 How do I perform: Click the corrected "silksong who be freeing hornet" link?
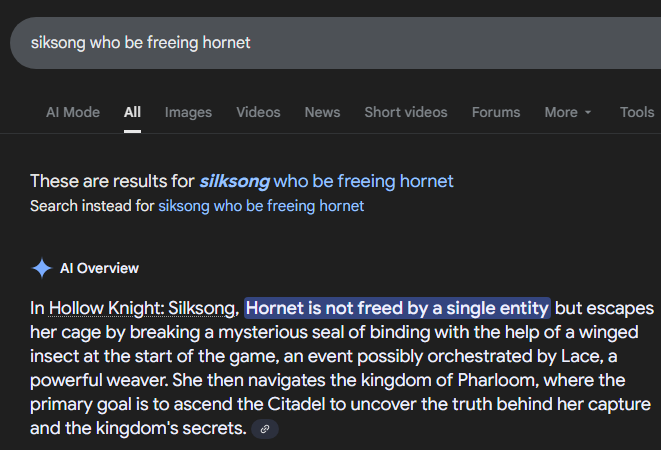pyautogui.click(x=326, y=181)
